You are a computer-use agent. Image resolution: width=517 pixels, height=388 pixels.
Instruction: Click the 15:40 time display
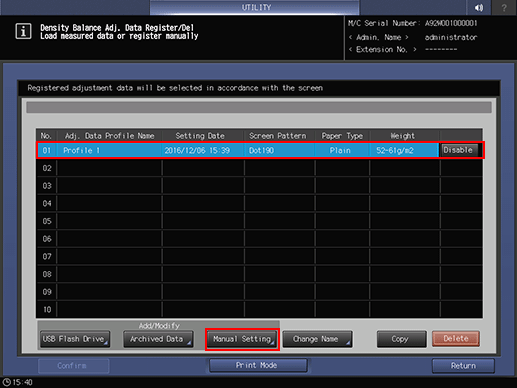click(x=23, y=382)
